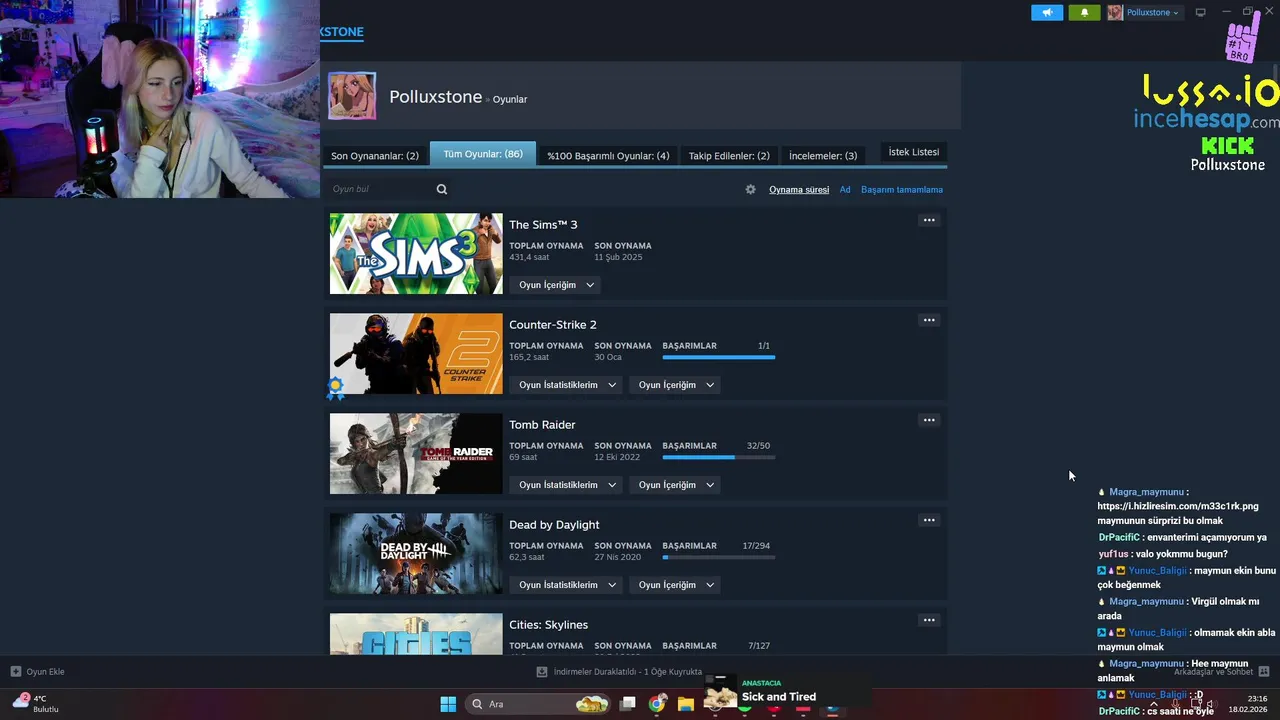Click Oyun Ekle plus button
Screen dimensions: 1280x720
point(37,672)
